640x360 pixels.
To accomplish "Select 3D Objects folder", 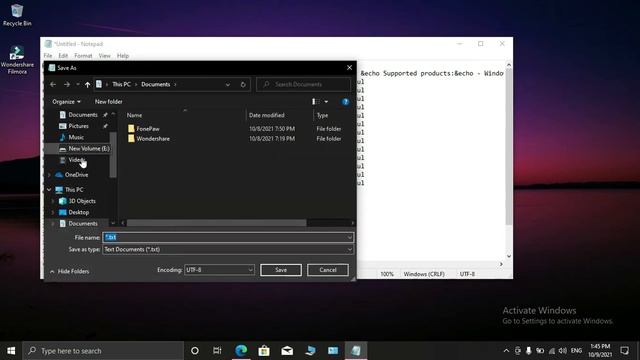I will pyautogui.click(x=82, y=201).
